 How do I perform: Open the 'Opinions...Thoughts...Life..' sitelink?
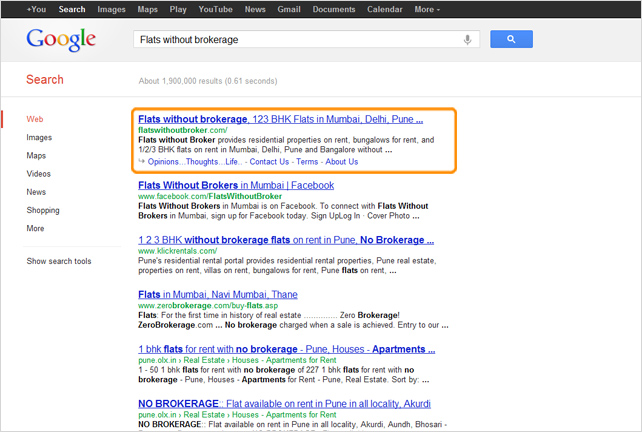195,162
